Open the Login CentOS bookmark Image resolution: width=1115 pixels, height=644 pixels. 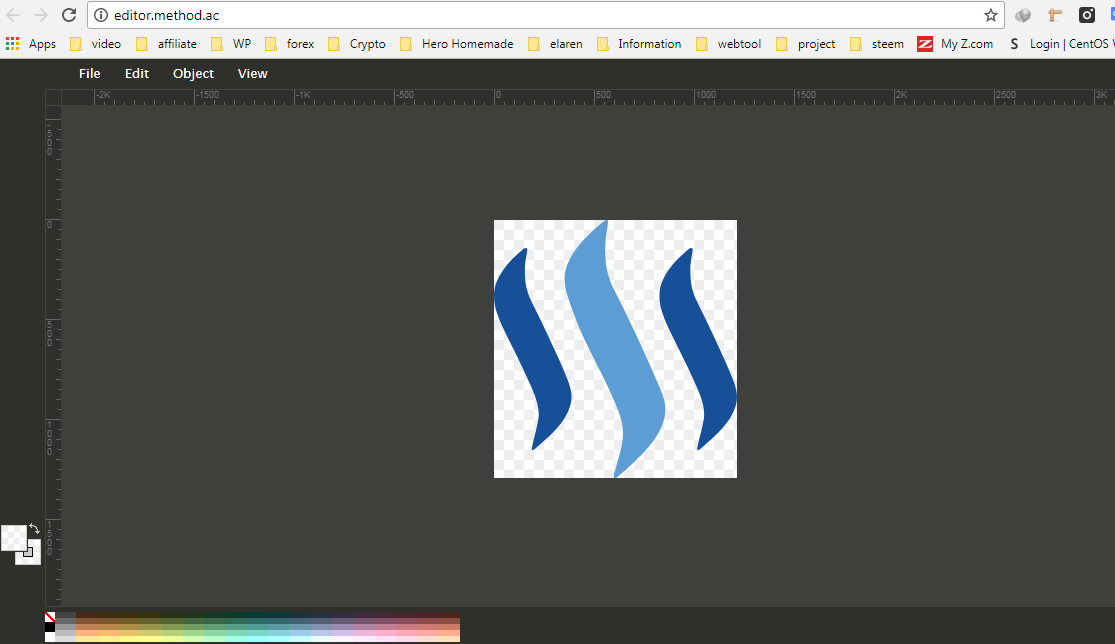click(1061, 44)
